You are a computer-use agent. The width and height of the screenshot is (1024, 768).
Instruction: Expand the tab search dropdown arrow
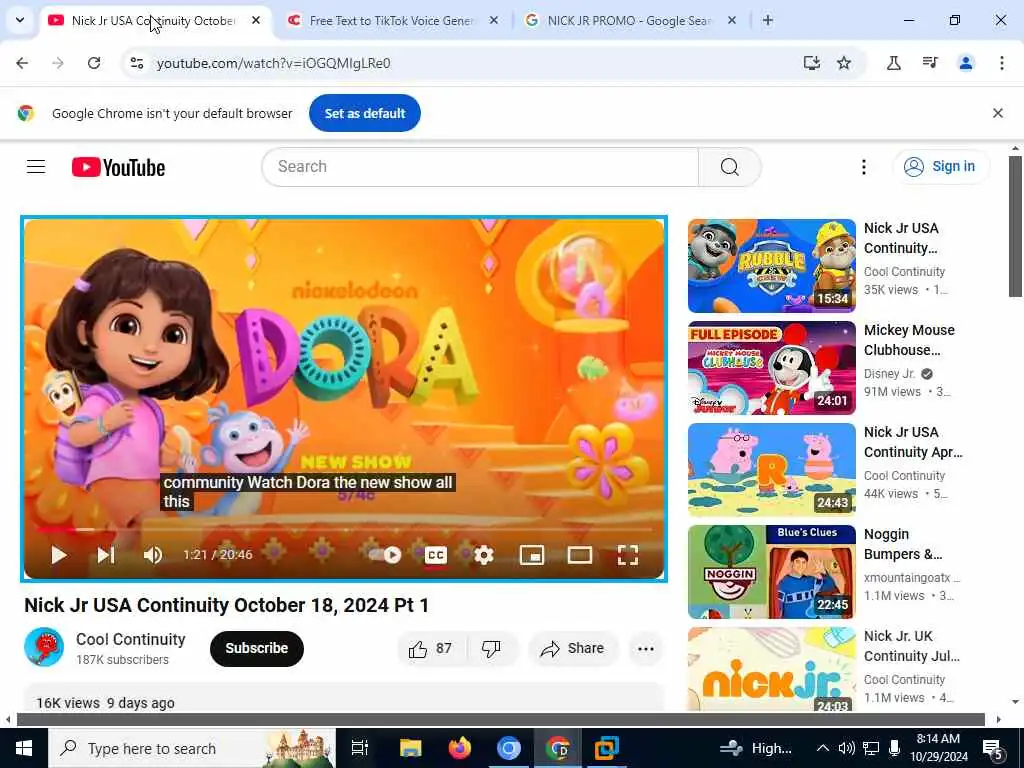[x=20, y=21]
